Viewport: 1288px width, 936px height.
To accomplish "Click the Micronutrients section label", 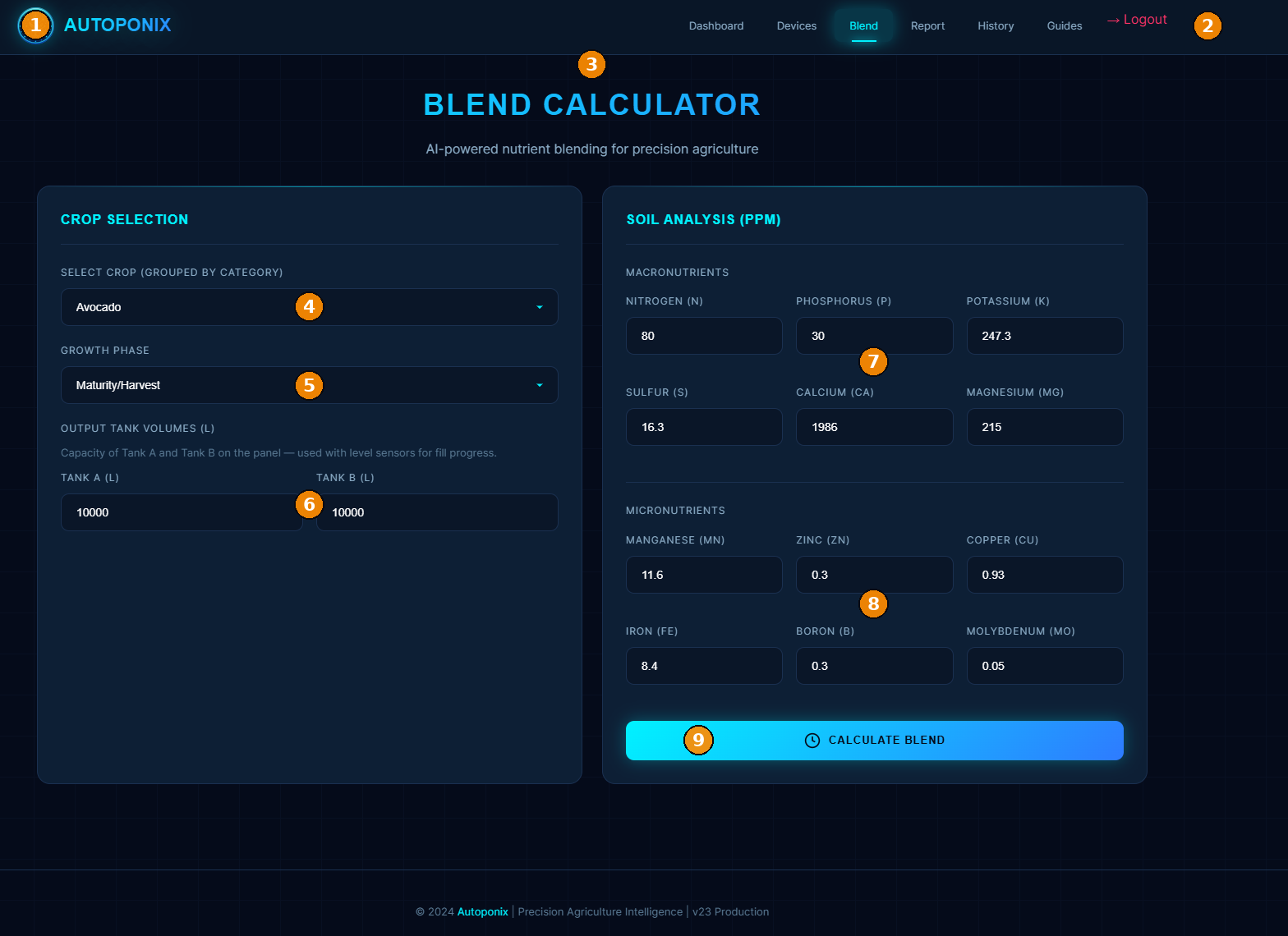I will (x=675, y=511).
